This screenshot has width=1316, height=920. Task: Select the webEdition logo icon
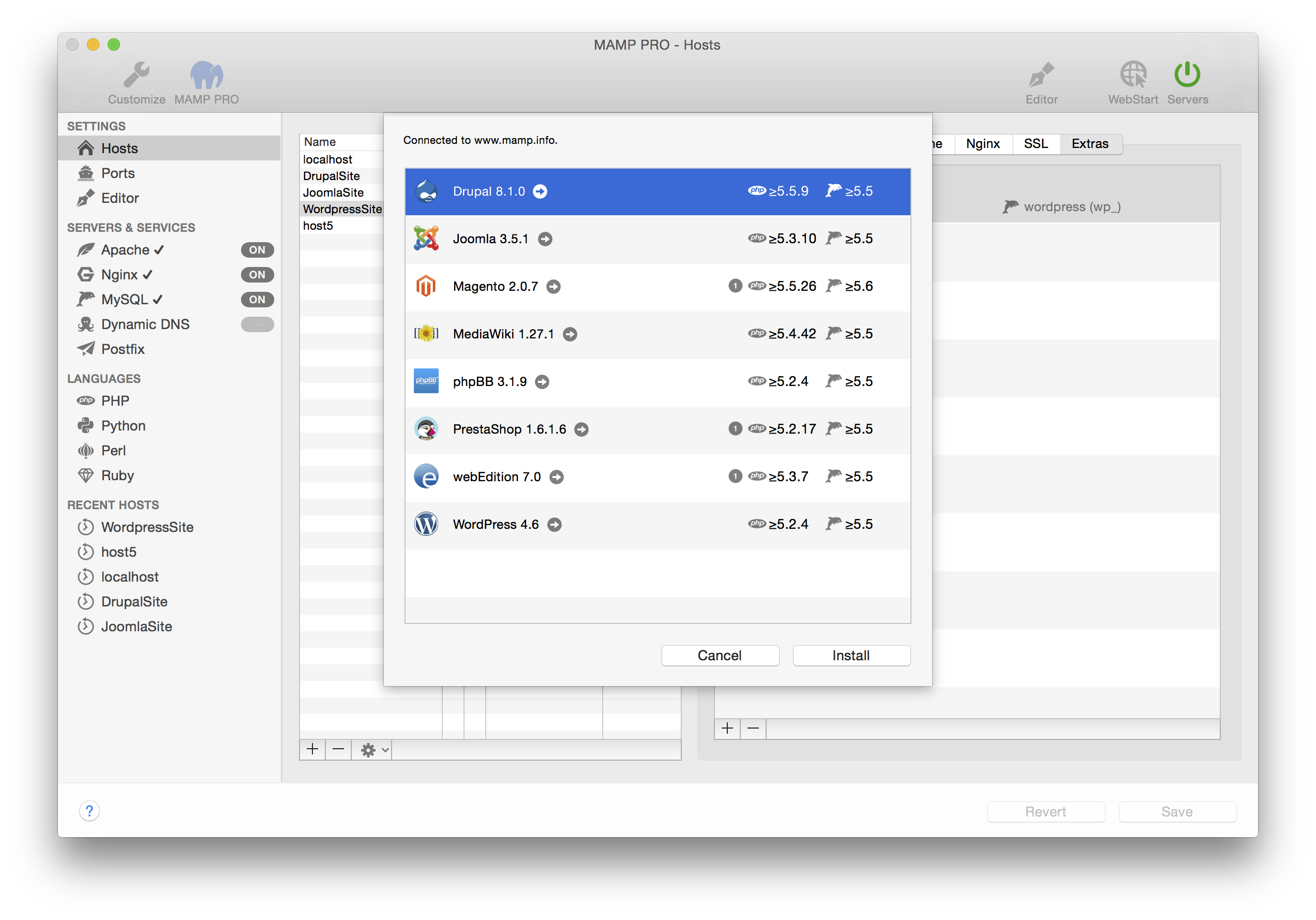coord(426,477)
